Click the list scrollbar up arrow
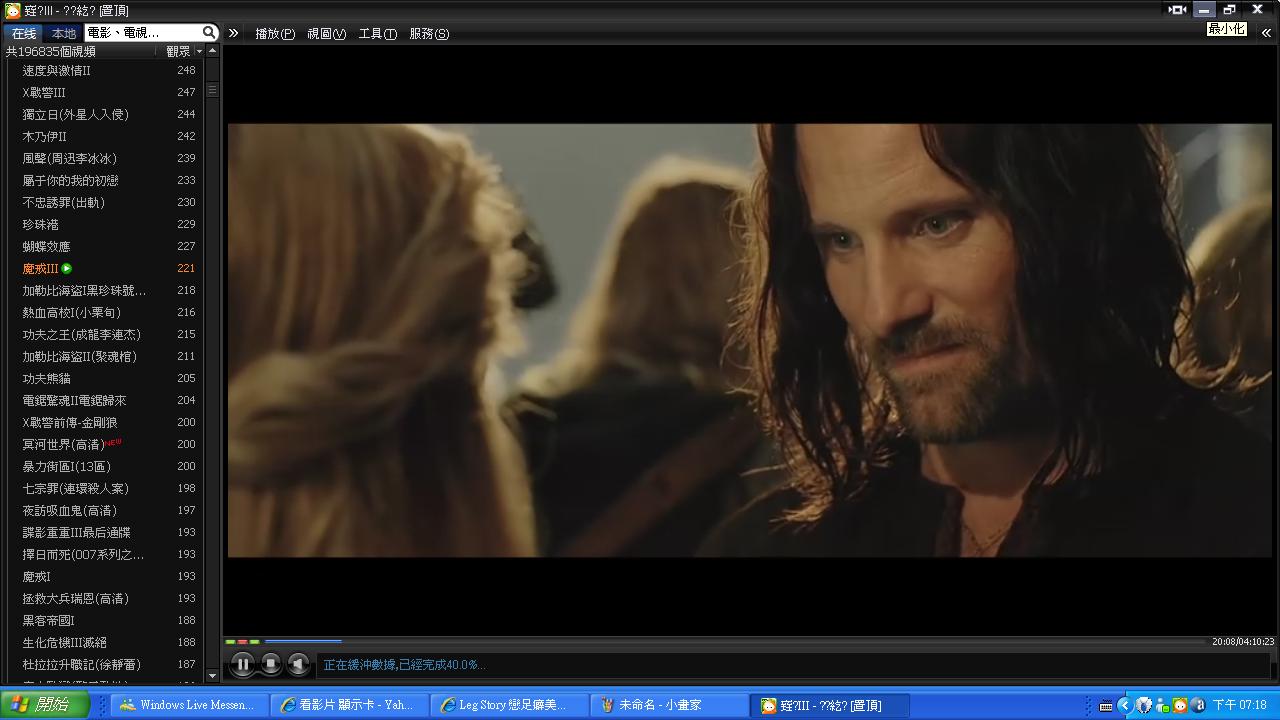The image size is (1280, 720). click(212, 50)
